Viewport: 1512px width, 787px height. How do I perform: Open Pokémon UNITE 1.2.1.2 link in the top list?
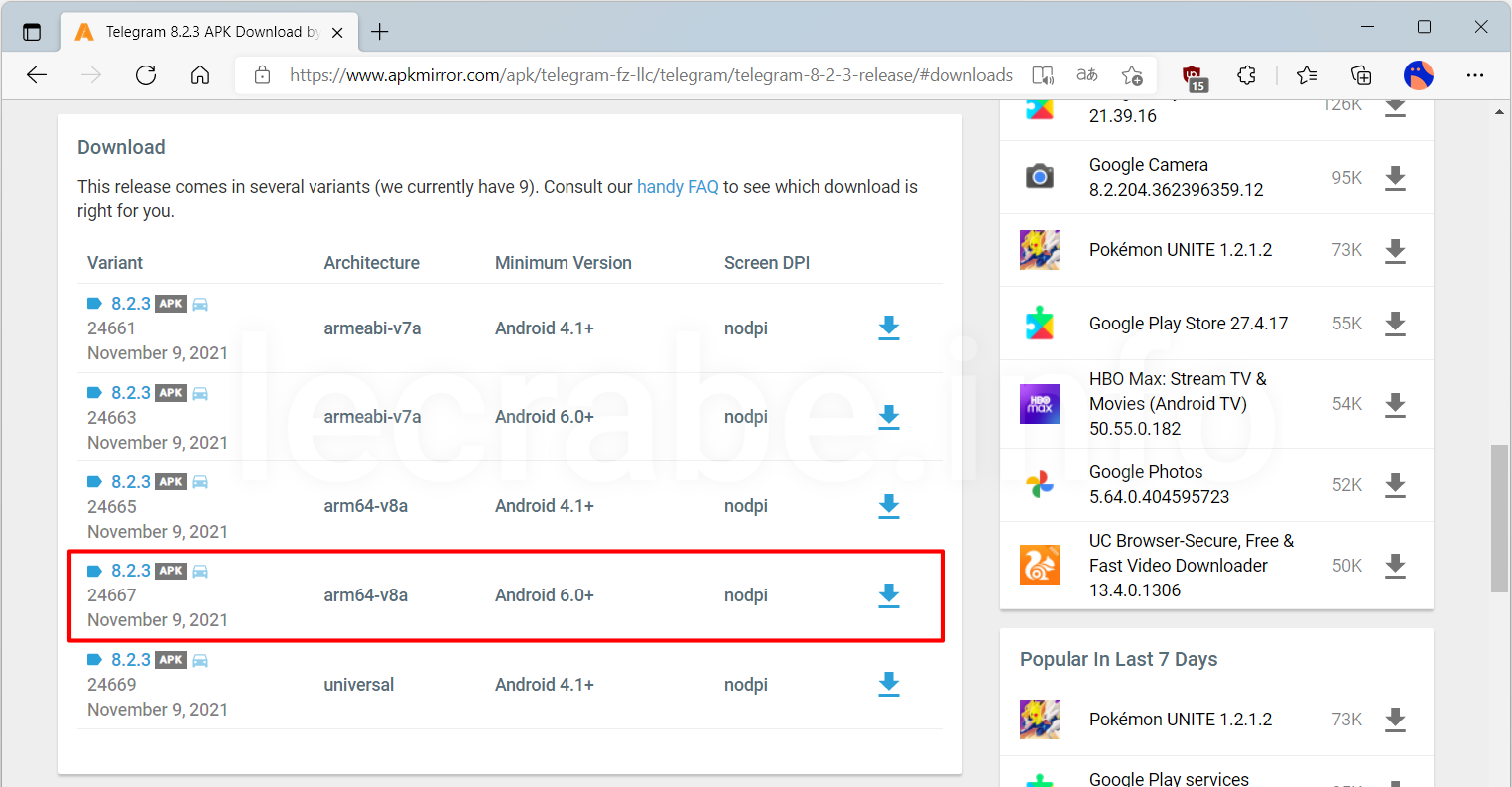pos(1181,250)
